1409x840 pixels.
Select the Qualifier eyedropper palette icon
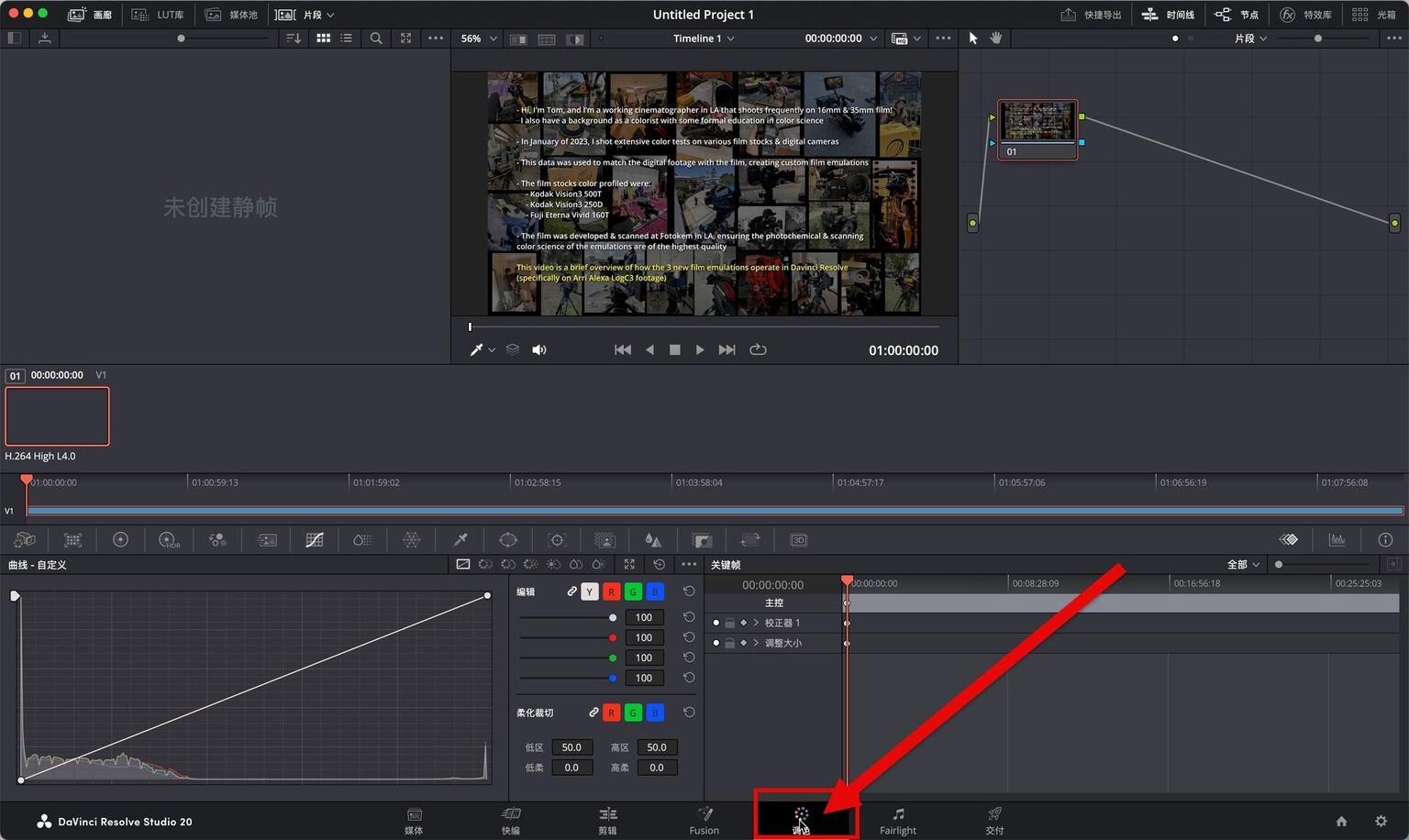460,540
